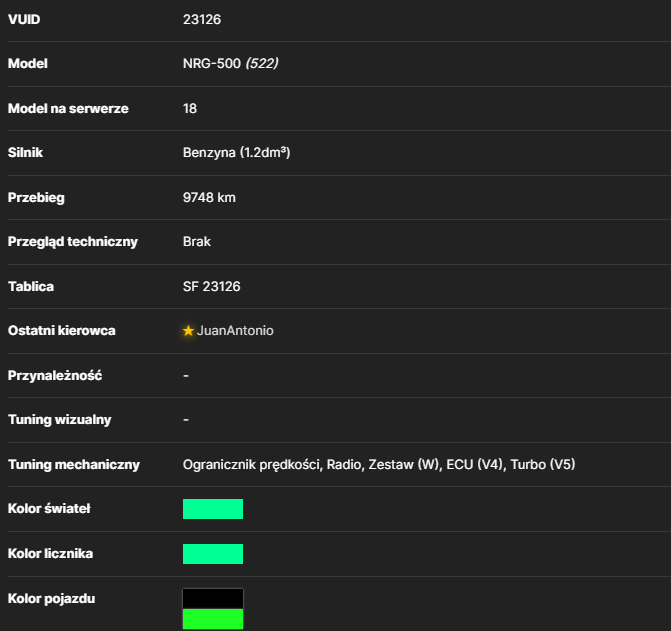The image size is (671, 631).
Task: Click the VUID value 23126
Action: tap(202, 19)
